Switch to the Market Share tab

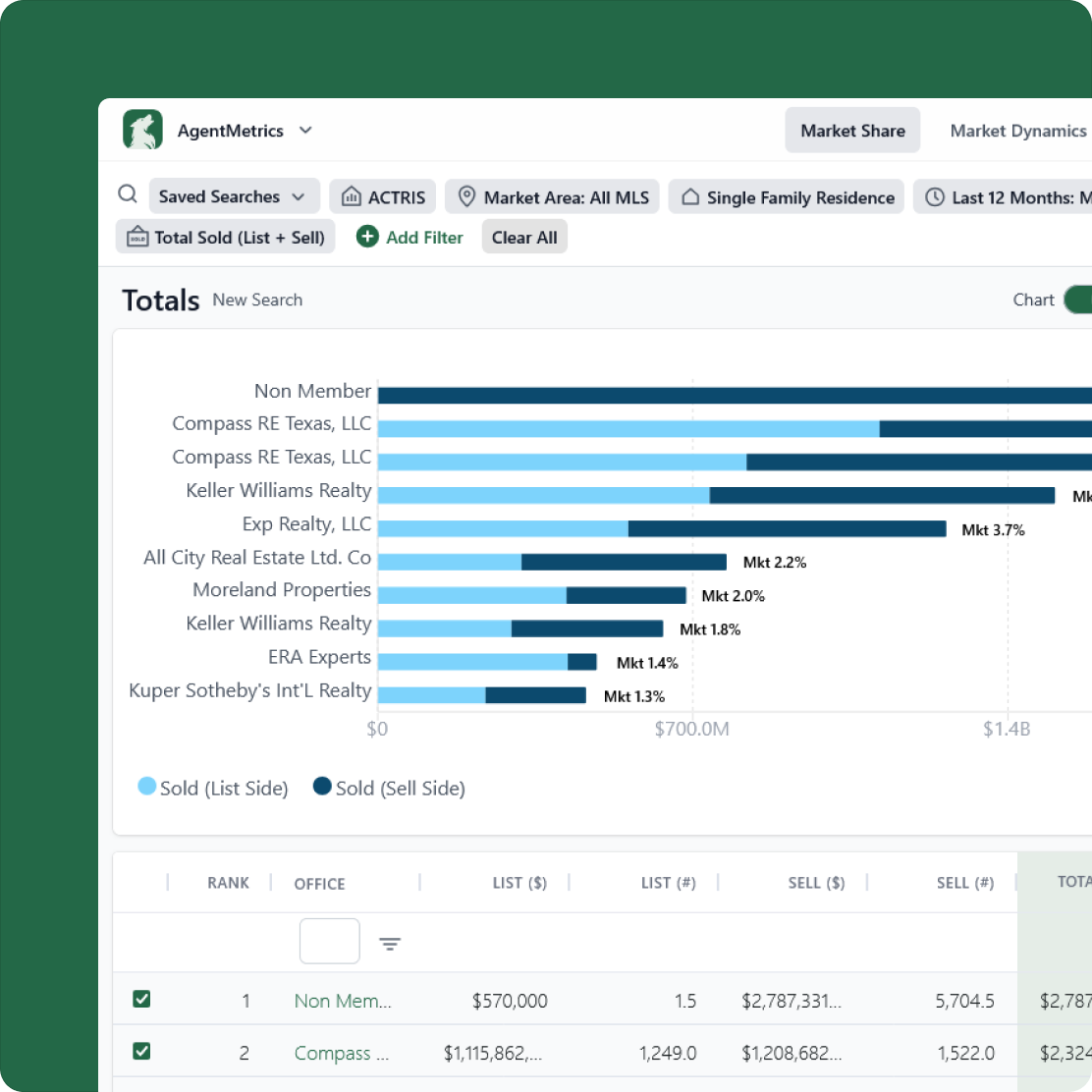[x=852, y=131]
